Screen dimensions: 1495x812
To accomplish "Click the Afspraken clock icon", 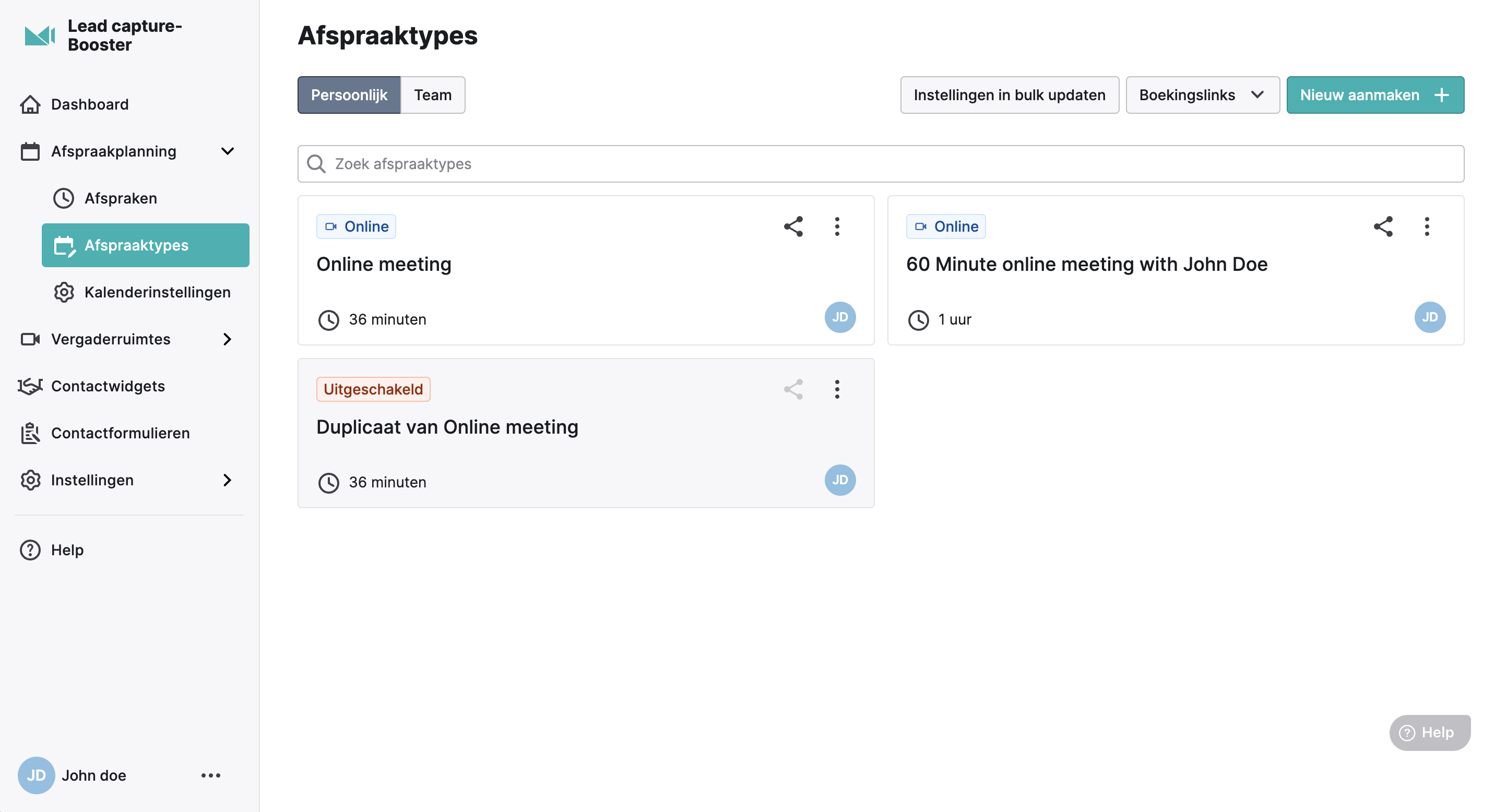I will coord(63,198).
